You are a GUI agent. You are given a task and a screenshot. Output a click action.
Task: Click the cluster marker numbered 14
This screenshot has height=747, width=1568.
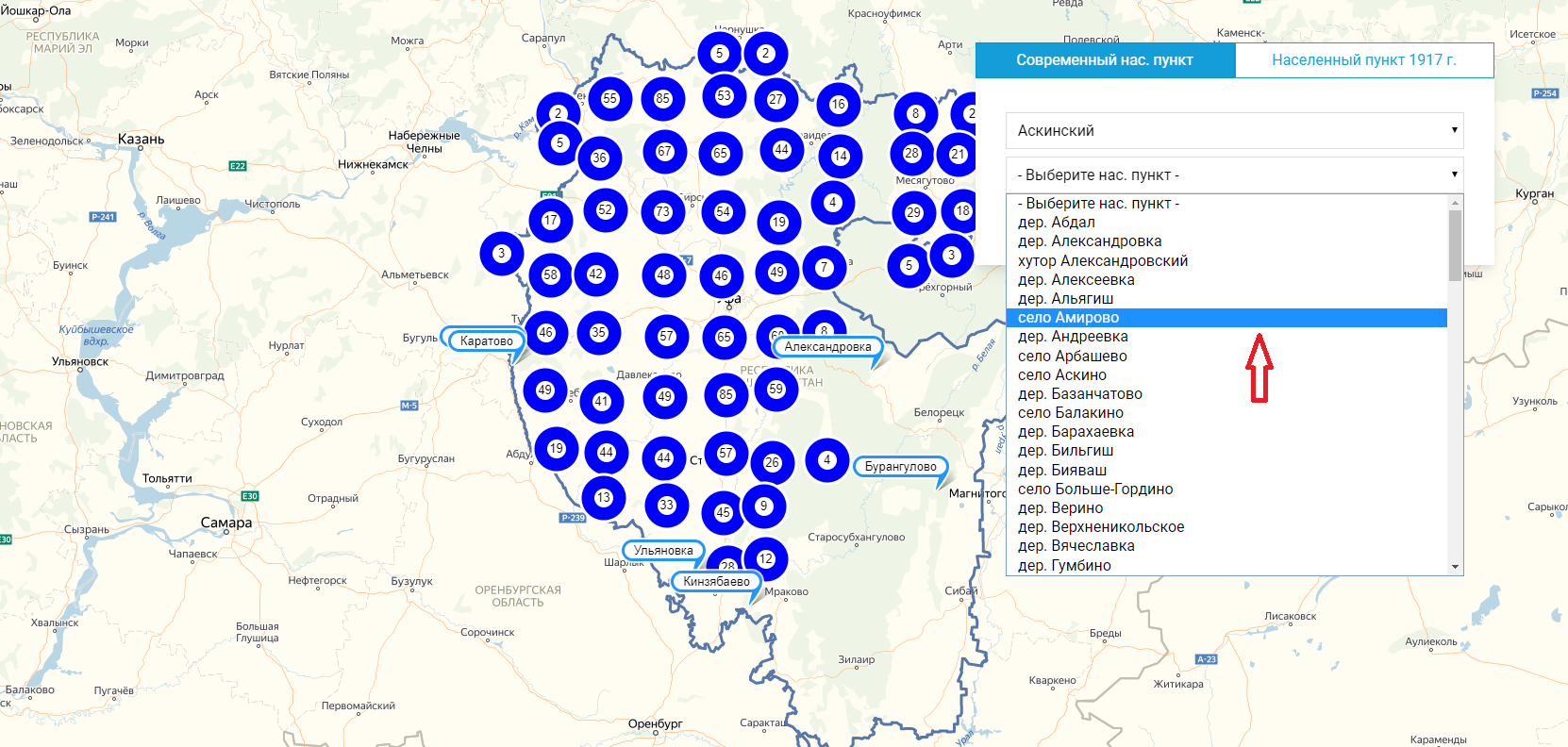pyautogui.click(x=841, y=157)
